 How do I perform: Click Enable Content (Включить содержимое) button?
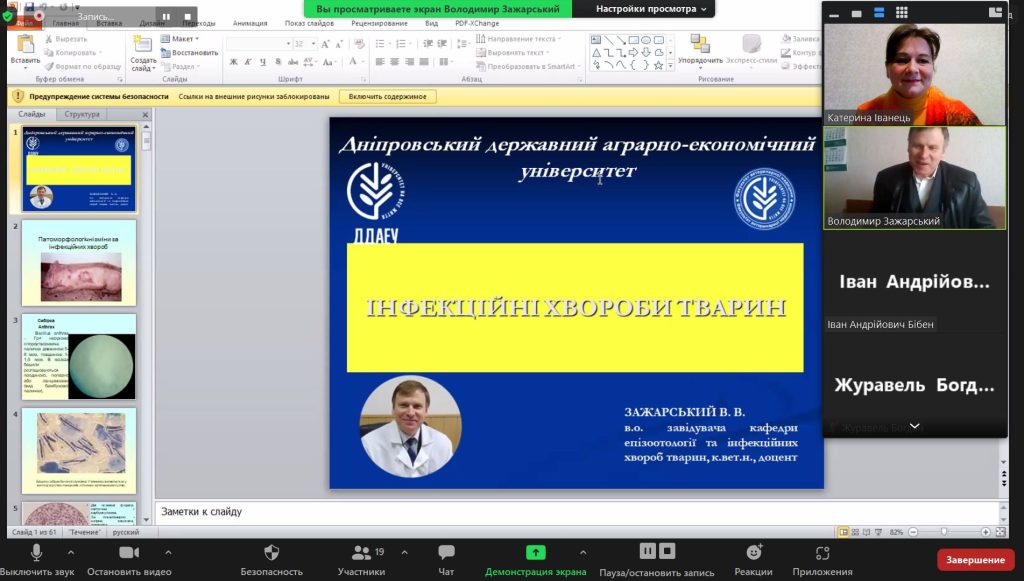[387, 97]
